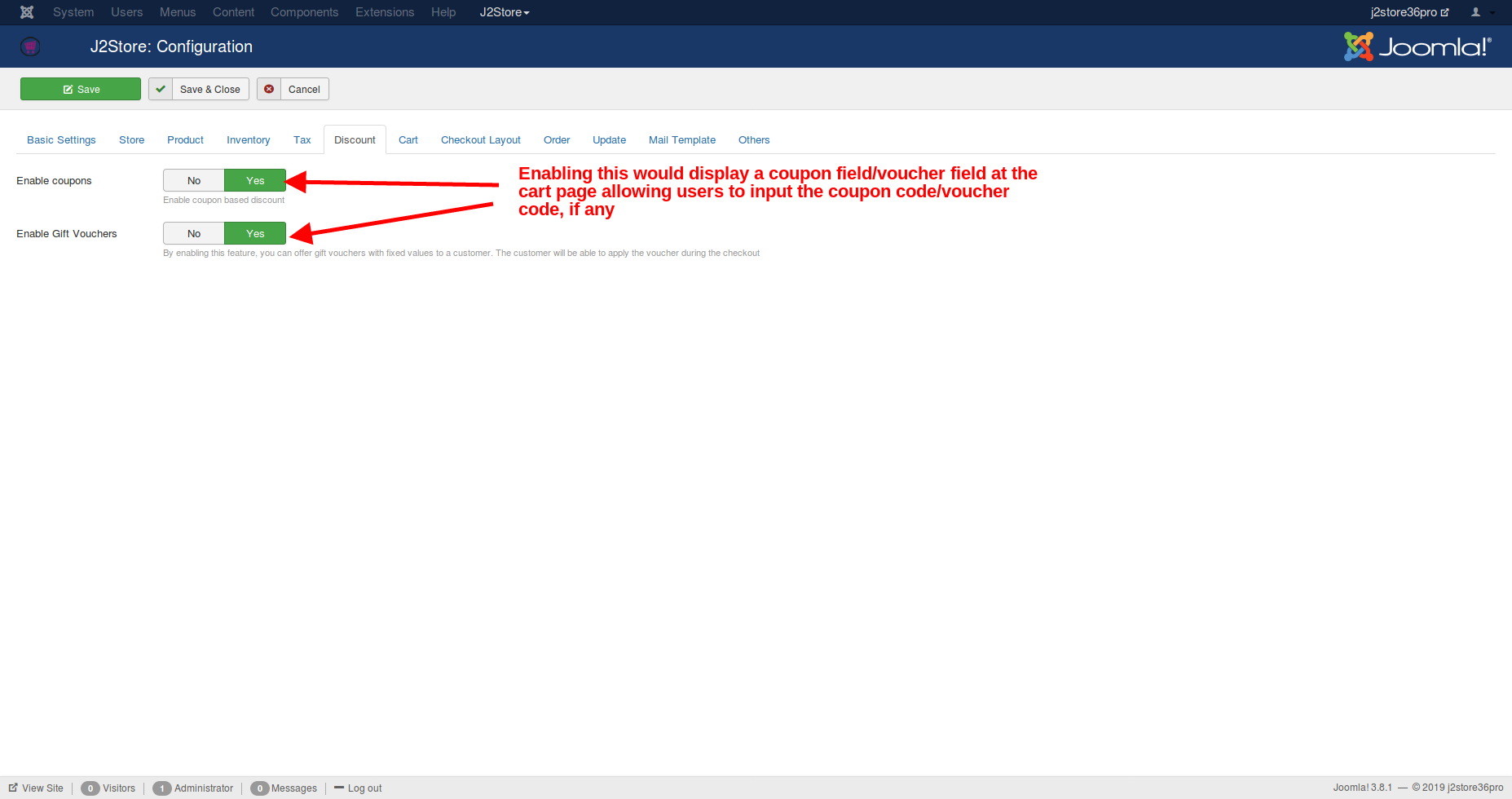1512x799 pixels.
Task: Click the red X icon on Cancel
Action: (269, 89)
